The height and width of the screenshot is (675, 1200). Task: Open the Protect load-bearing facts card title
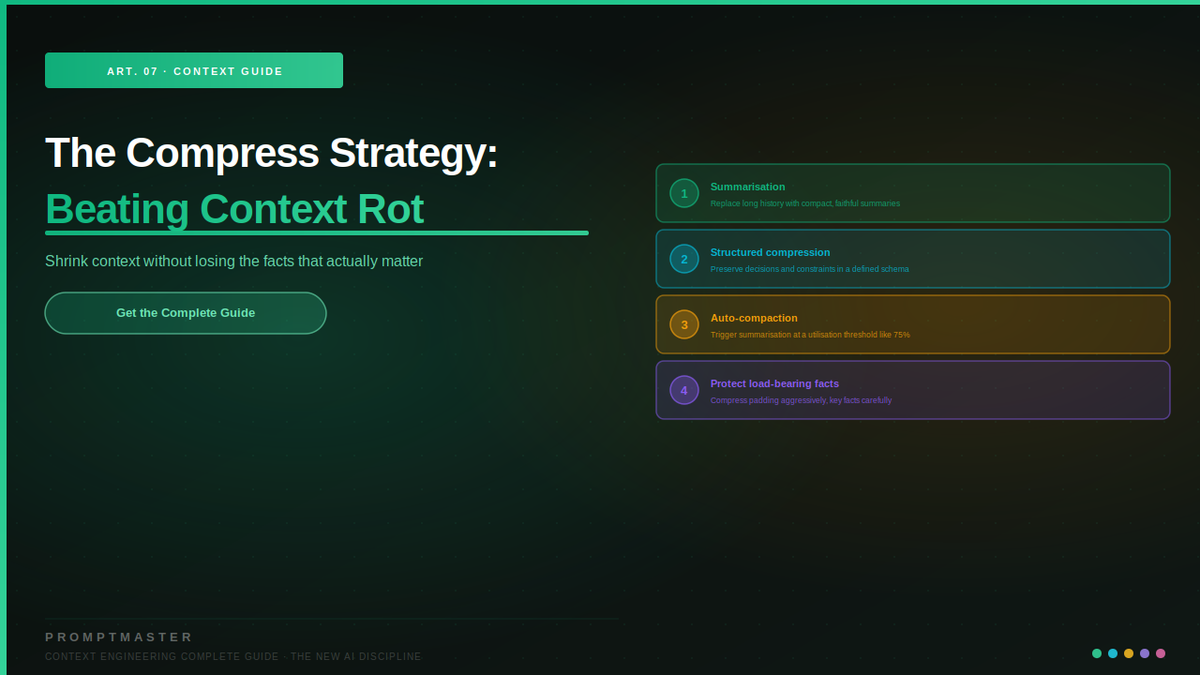click(x=774, y=383)
